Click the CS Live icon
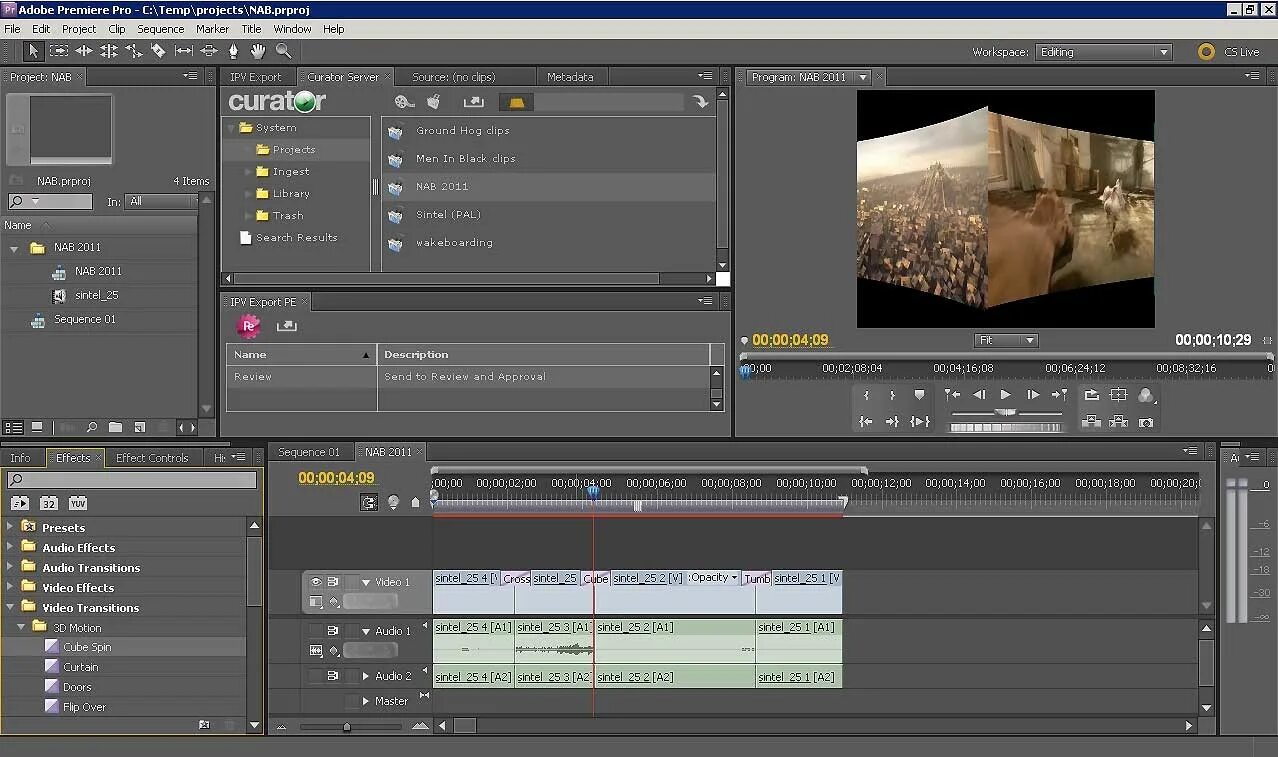 1207,52
